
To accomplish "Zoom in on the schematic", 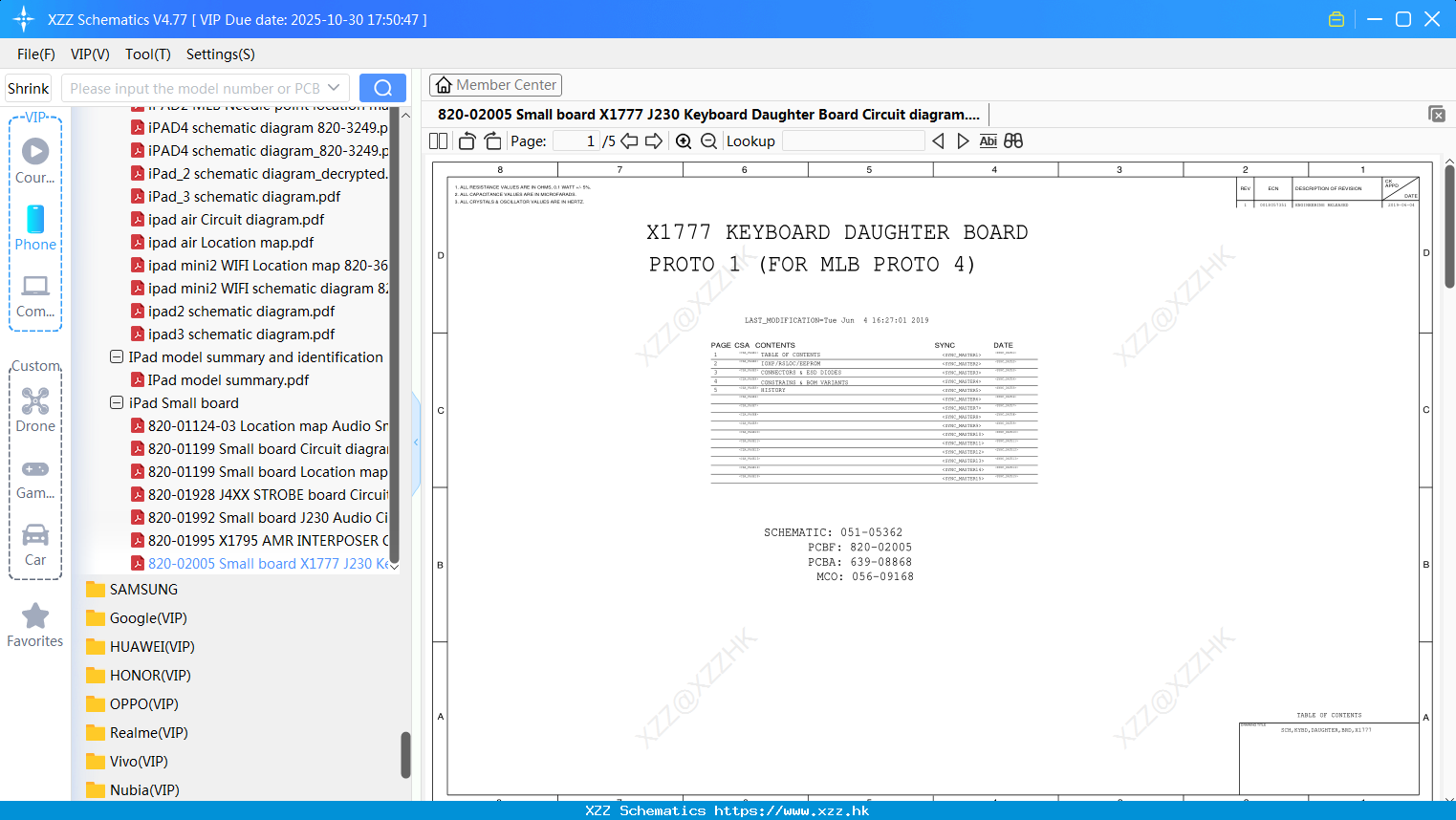I will click(x=684, y=141).
